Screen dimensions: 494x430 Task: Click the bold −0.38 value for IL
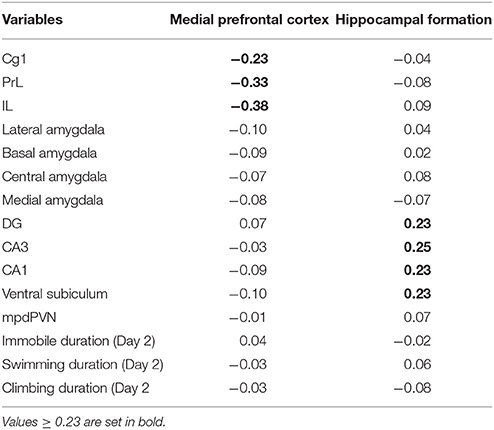point(249,106)
